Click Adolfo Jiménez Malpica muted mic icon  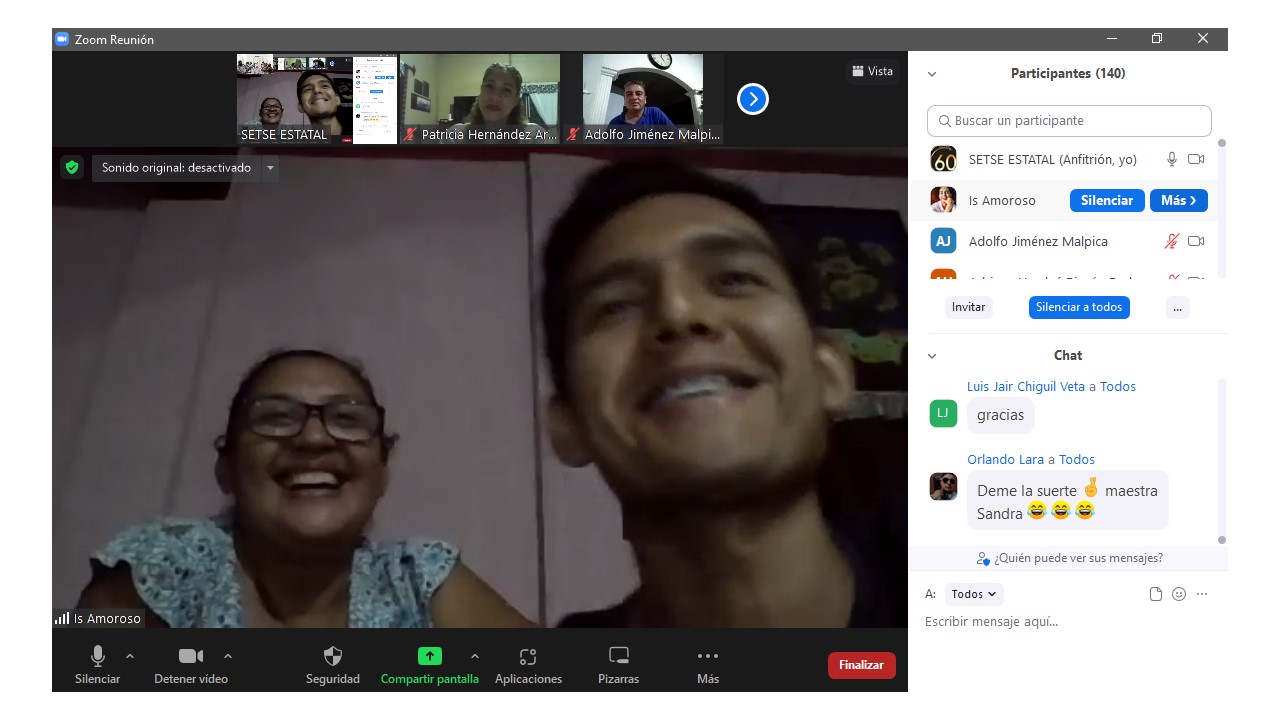pos(1172,241)
